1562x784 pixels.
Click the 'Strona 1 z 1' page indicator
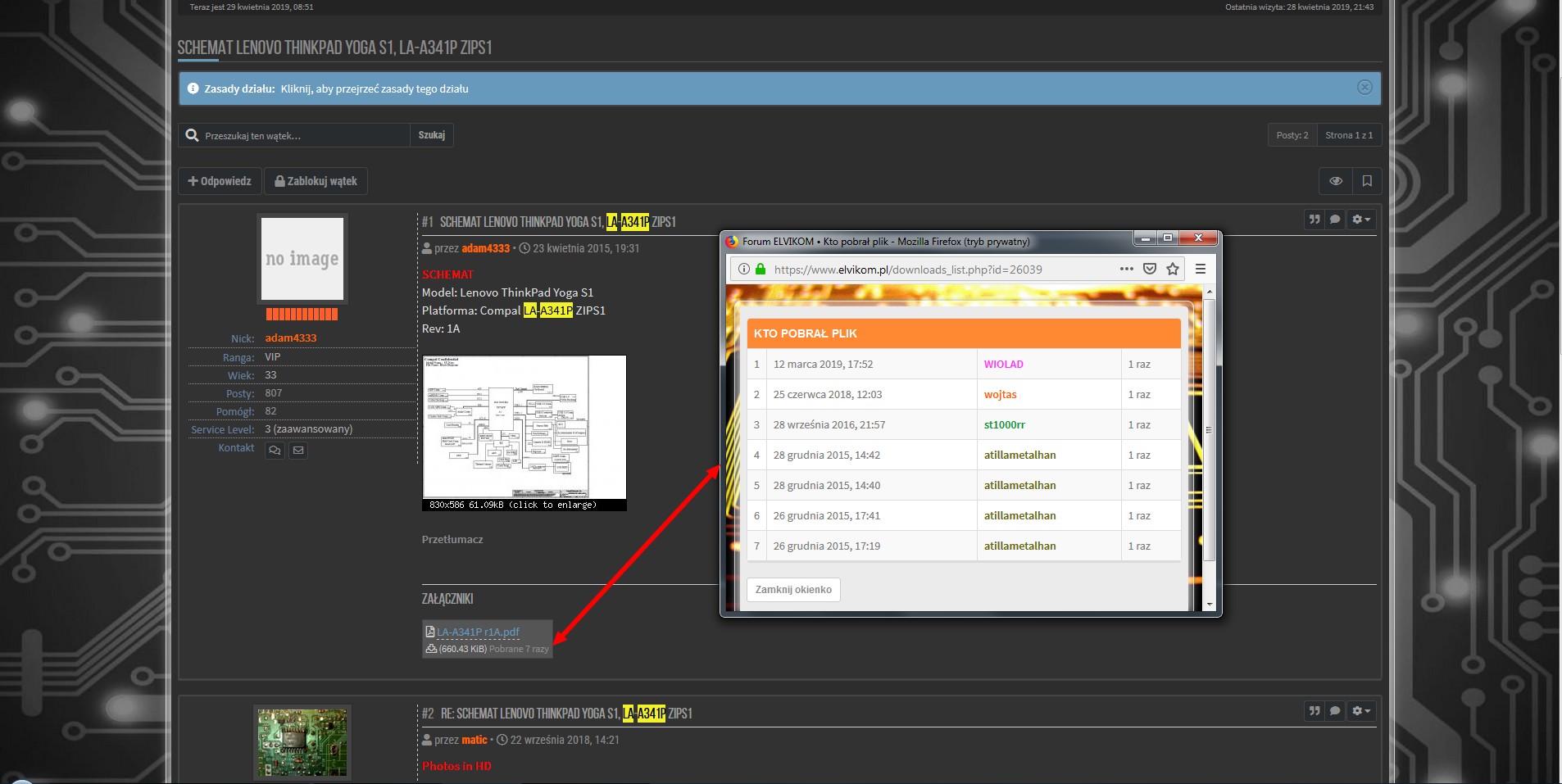point(1349,135)
